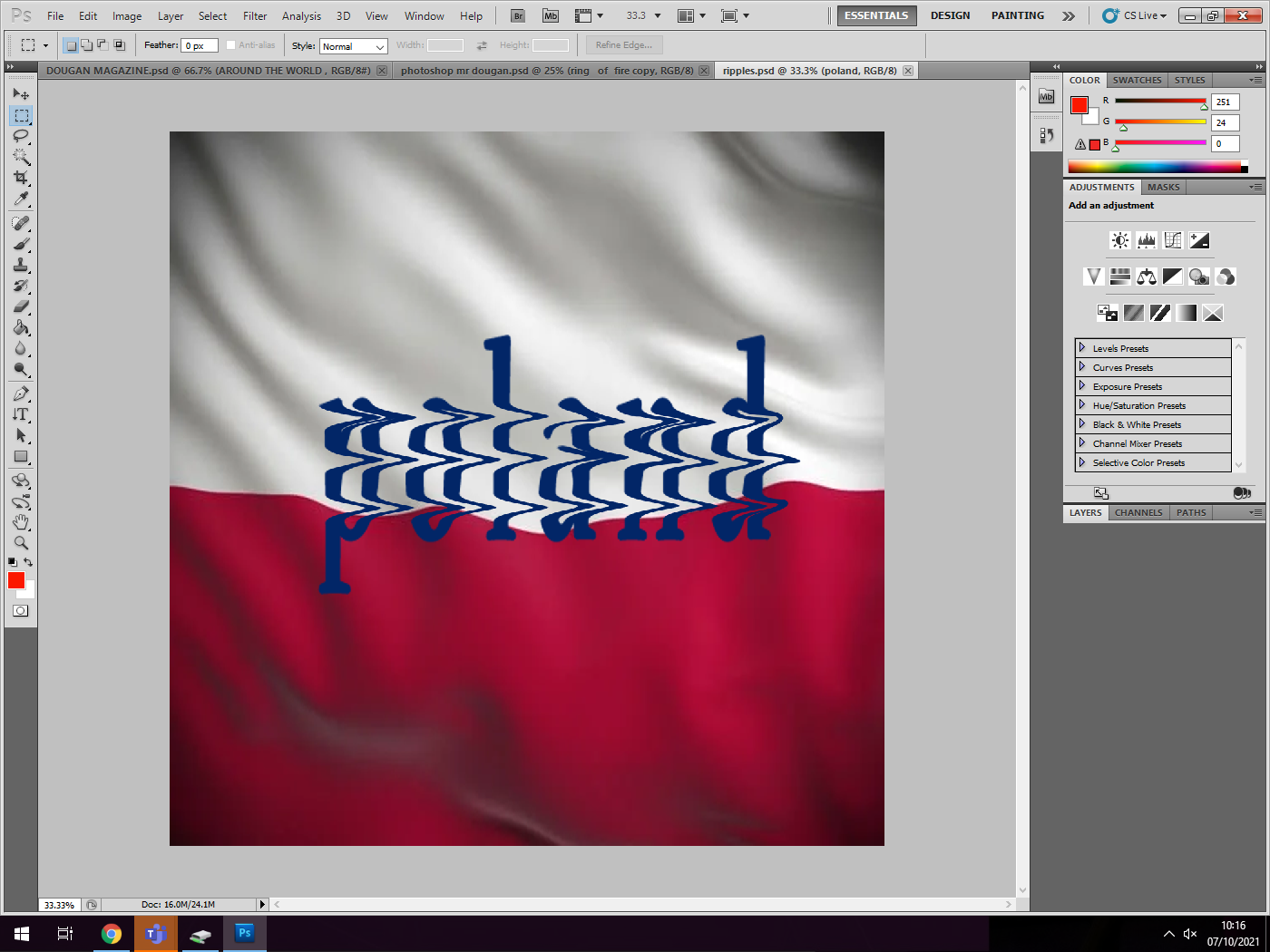Add a Levels adjustment
This screenshot has height=952, width=1270.
click(x=1147, y=240)
